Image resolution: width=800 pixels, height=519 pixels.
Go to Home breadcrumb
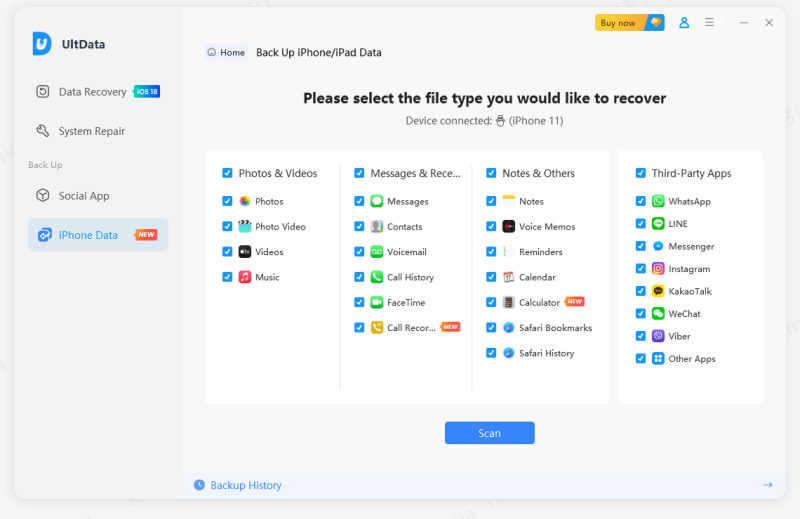tap(227, 52)
